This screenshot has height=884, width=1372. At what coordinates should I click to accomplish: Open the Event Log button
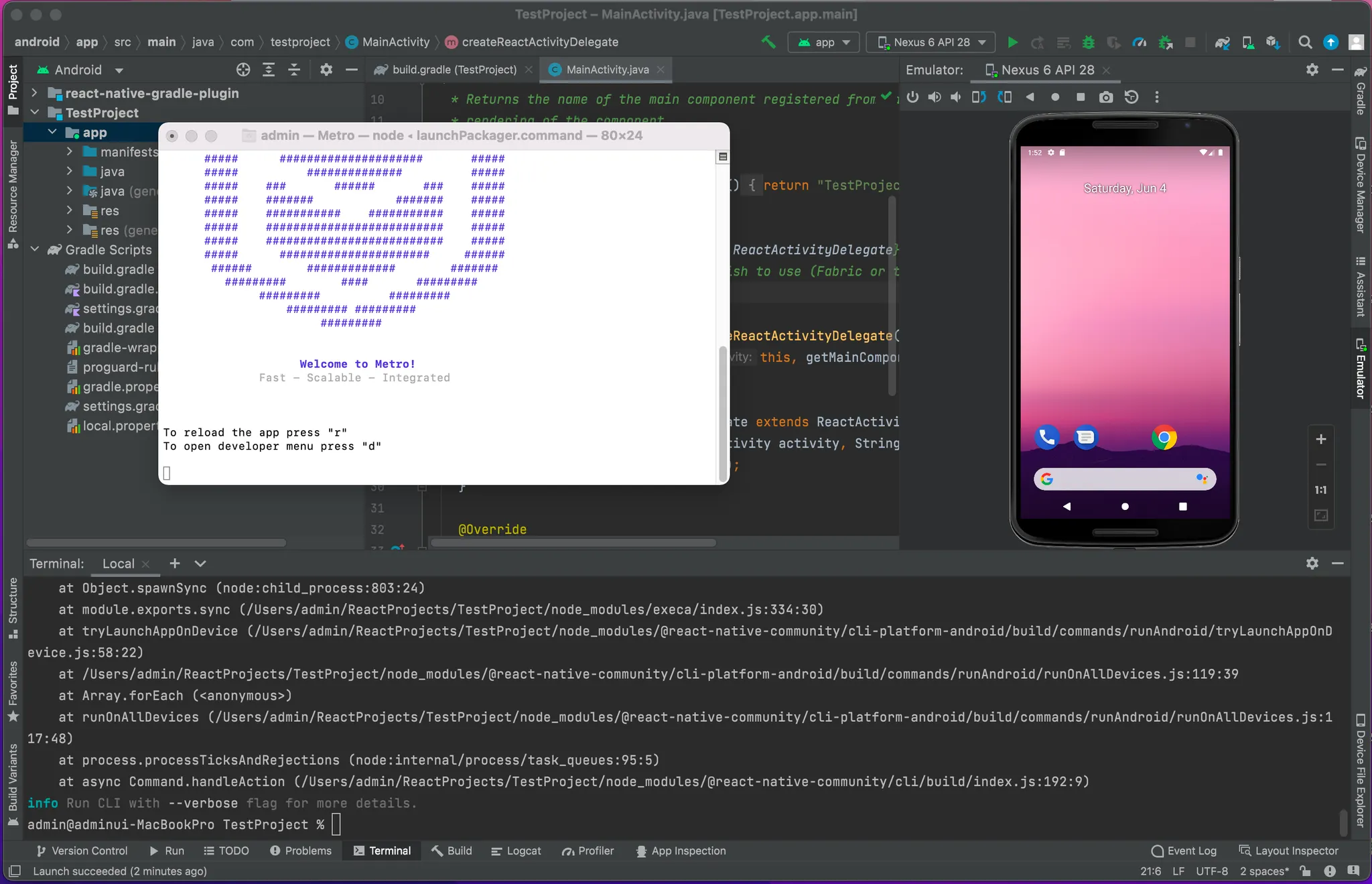(x=1184, y=850)
